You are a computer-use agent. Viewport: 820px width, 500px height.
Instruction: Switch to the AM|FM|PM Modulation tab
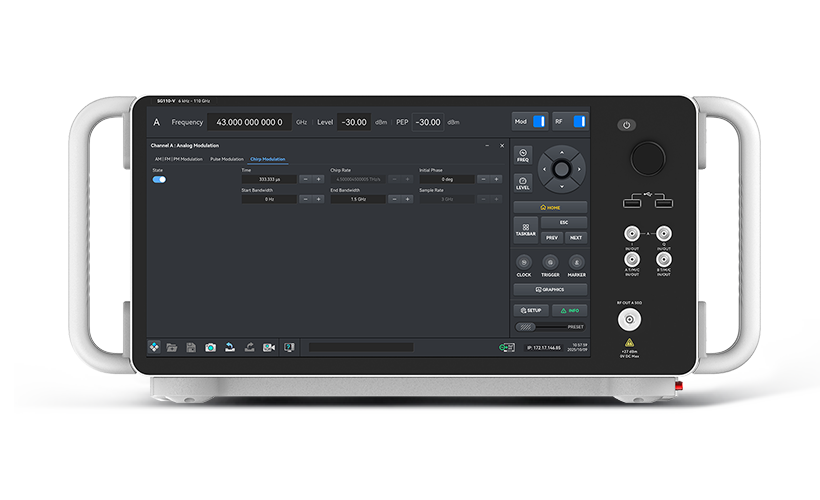178,159
